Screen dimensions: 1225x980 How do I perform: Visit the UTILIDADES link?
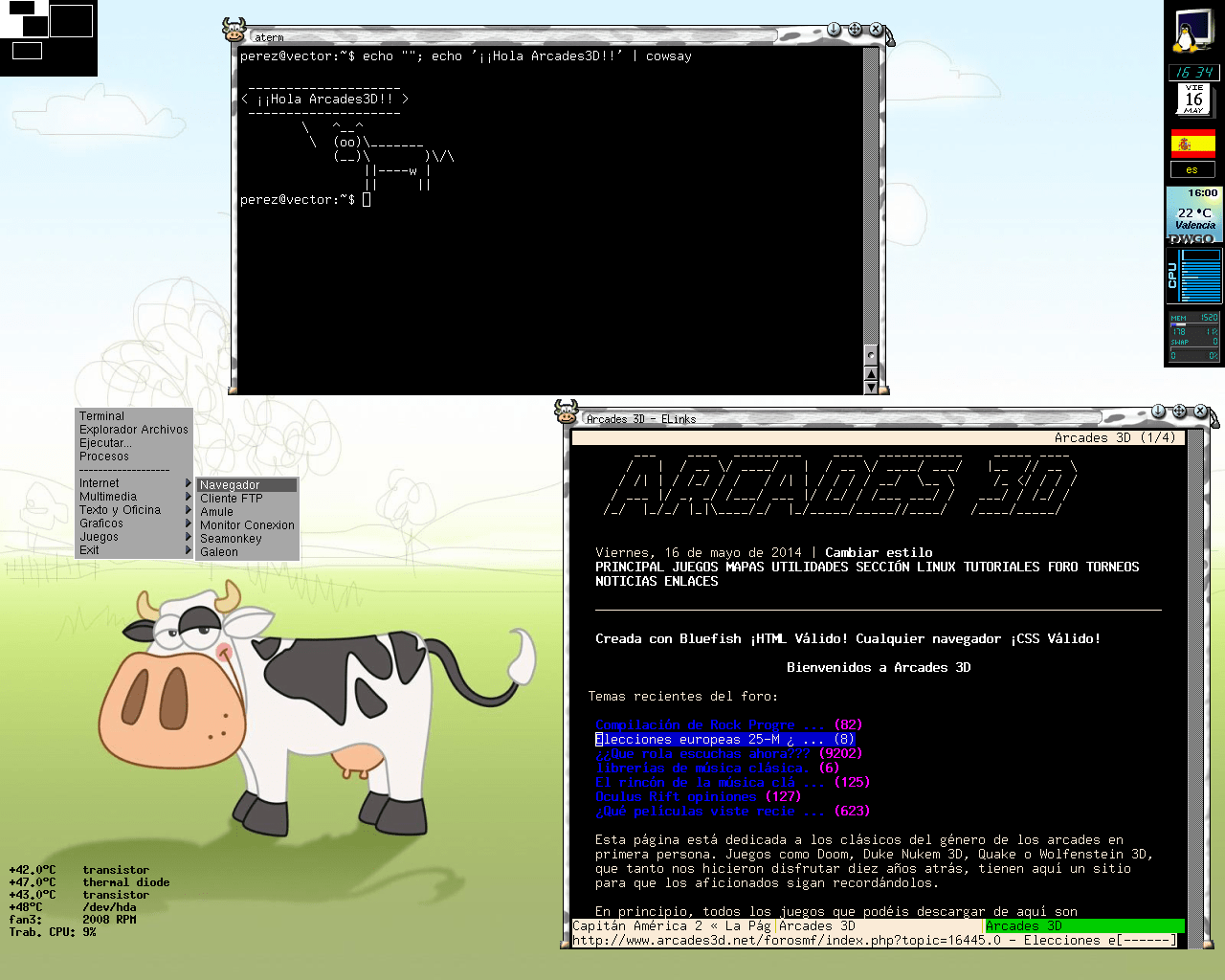(x=810, y=568)
